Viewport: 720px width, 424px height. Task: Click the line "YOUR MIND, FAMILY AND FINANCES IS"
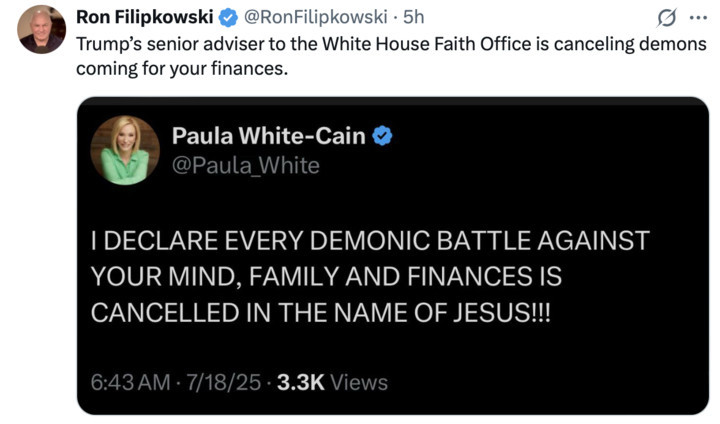[326, 277]
